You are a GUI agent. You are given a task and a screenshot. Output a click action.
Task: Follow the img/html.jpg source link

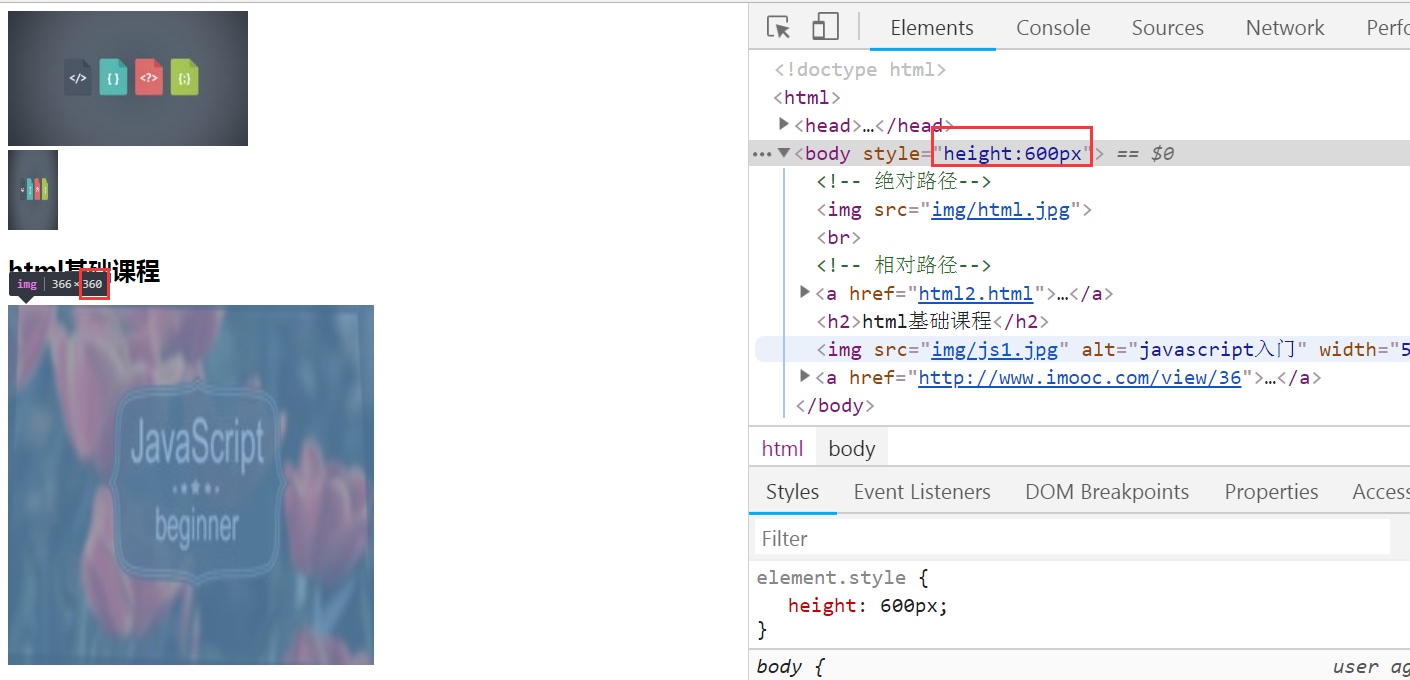pos(1001,210)
